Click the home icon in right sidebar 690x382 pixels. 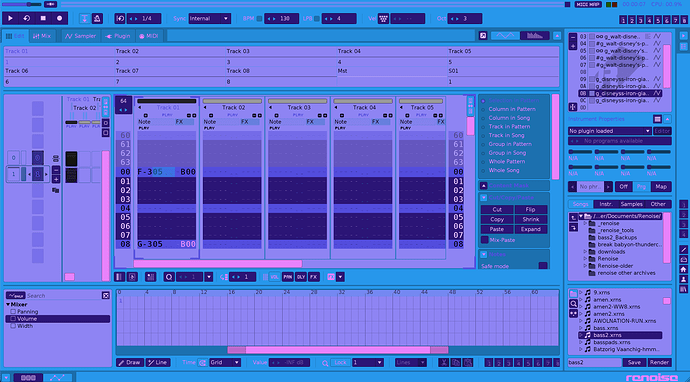click(x=683, y=269)
